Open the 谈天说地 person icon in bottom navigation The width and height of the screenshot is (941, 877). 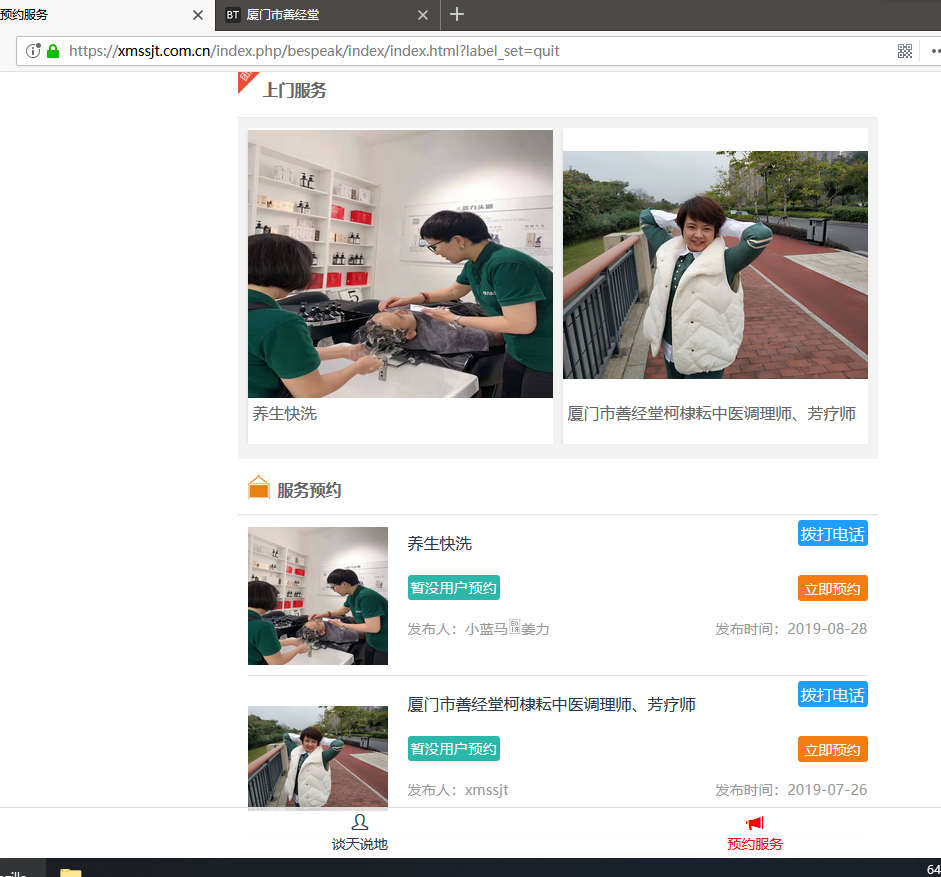pyautogui.click(x=359, y=822)
